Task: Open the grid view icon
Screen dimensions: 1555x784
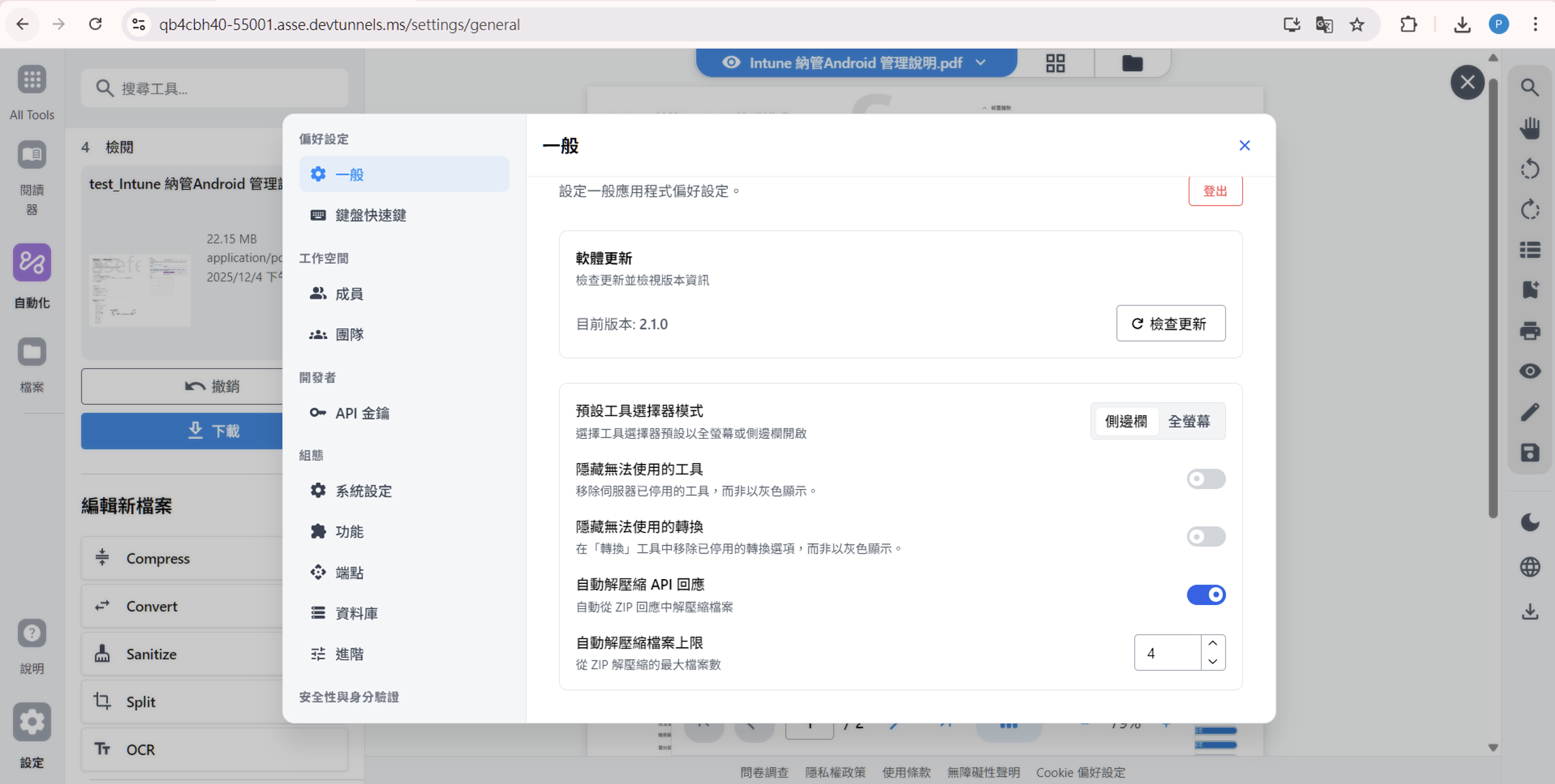Action: [1055, 63]
